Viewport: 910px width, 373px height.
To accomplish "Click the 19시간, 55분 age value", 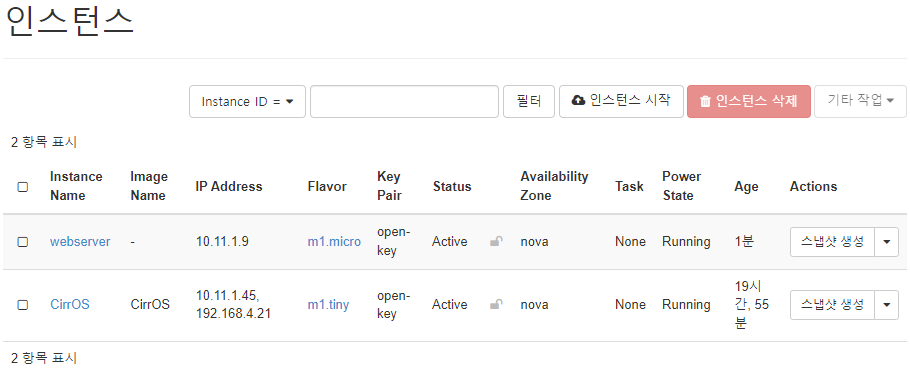I will tap(752, 305).
